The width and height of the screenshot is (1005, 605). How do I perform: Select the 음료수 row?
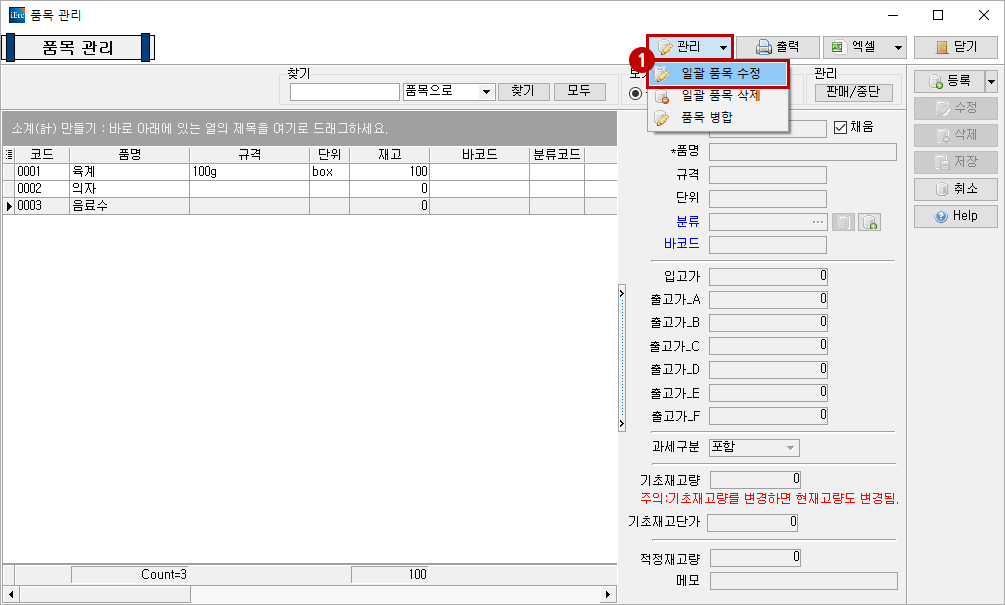(x=310, y=206)
